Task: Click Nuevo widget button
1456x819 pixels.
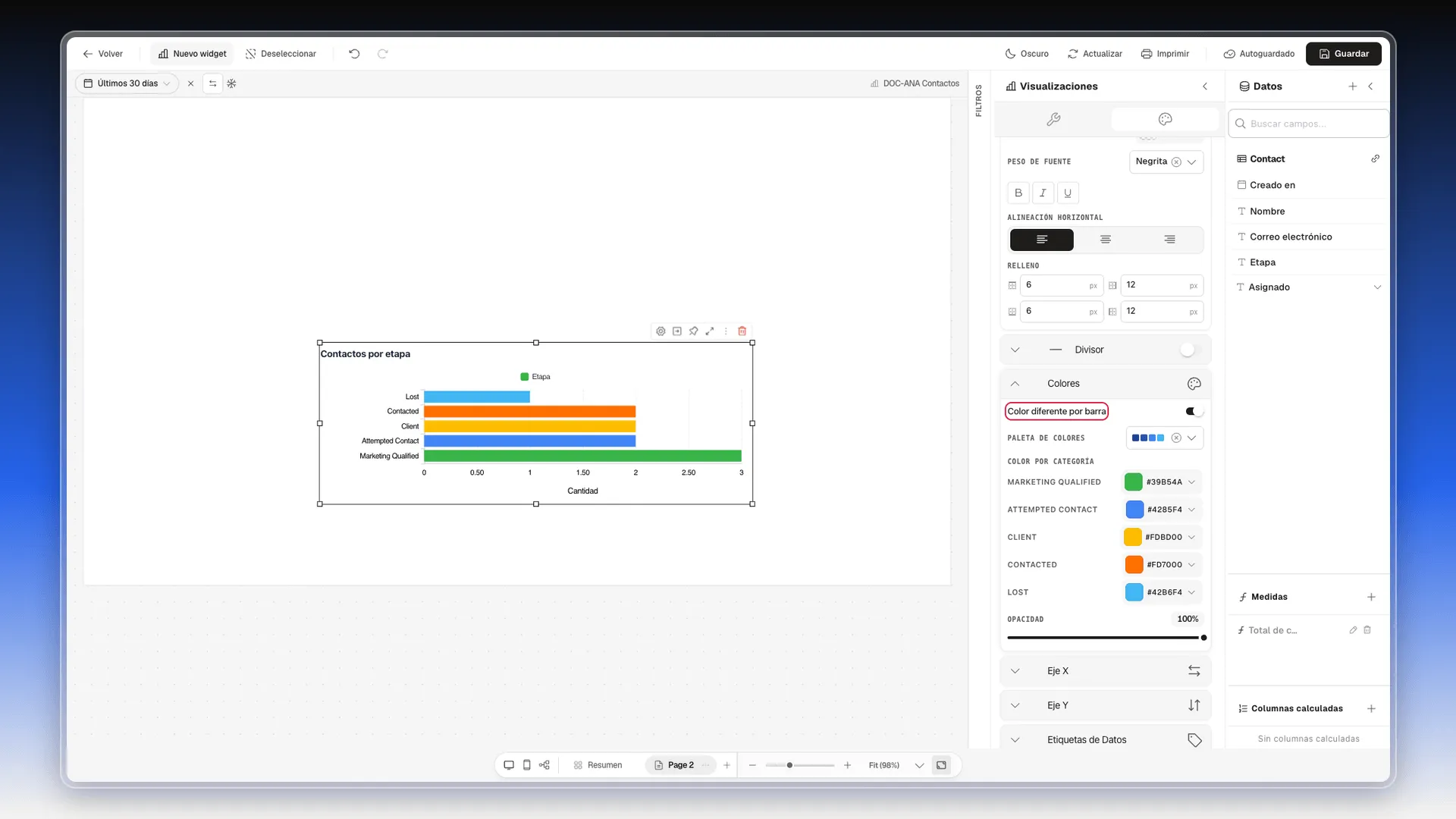Action: 193,54
